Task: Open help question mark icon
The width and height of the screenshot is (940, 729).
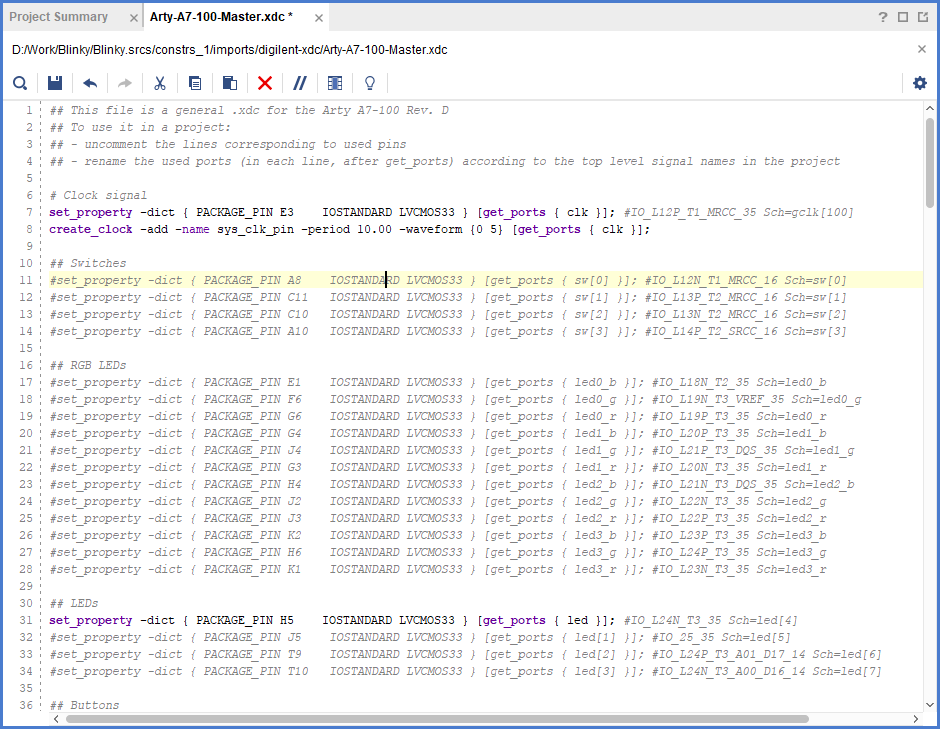Action: click(x=883, y=17)
